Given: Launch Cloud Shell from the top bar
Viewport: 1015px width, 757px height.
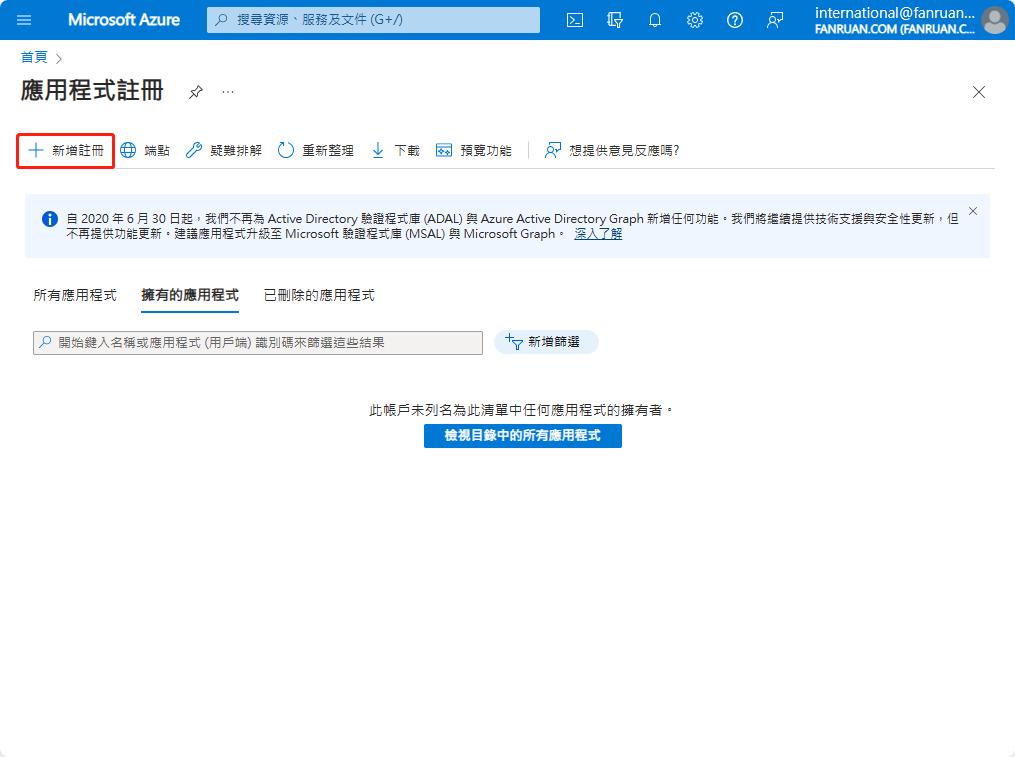Looking at the screenshot, I should coord(575,20).
